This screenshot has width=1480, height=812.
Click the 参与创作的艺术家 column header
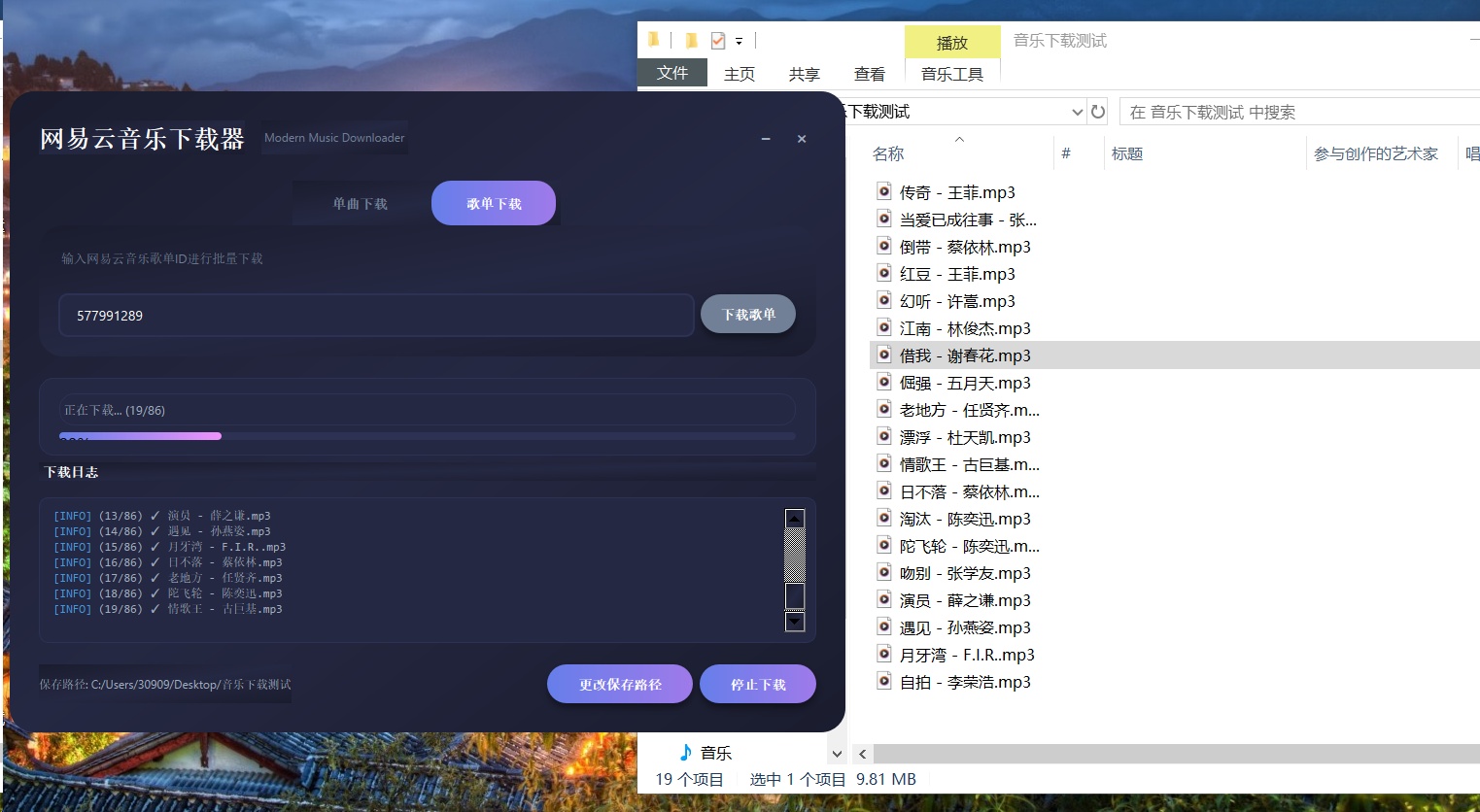1376,153
